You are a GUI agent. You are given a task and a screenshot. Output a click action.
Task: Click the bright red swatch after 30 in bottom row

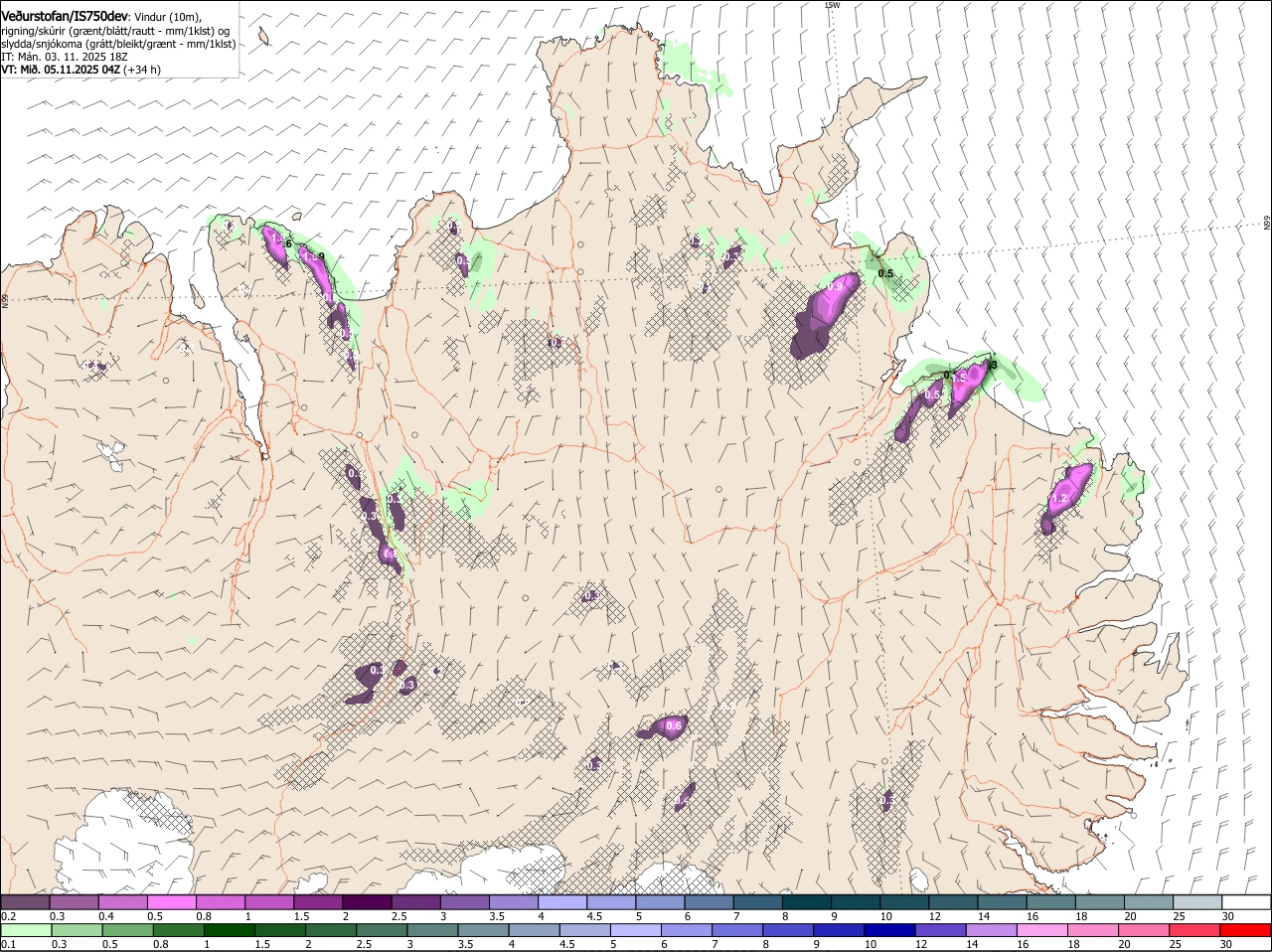(1244, 930)
